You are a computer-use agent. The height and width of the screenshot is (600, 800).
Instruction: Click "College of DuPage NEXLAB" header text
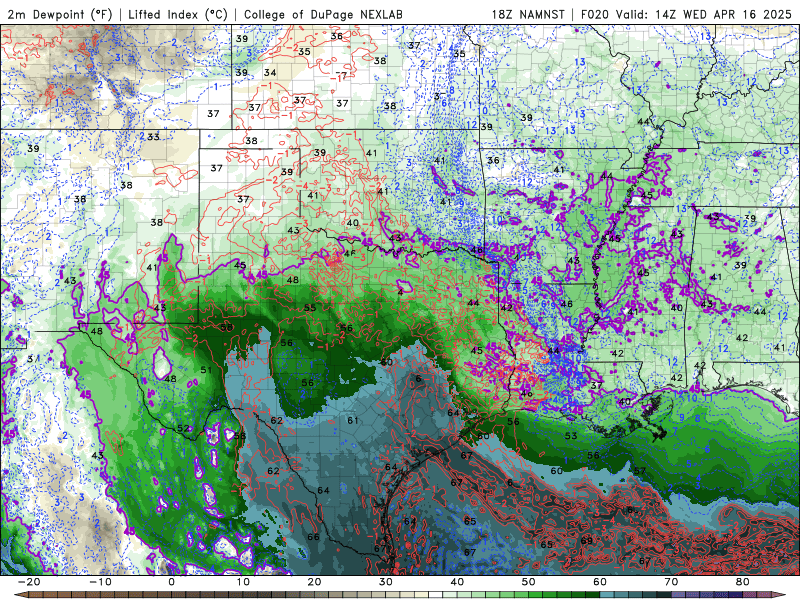(x=323, y=14)
